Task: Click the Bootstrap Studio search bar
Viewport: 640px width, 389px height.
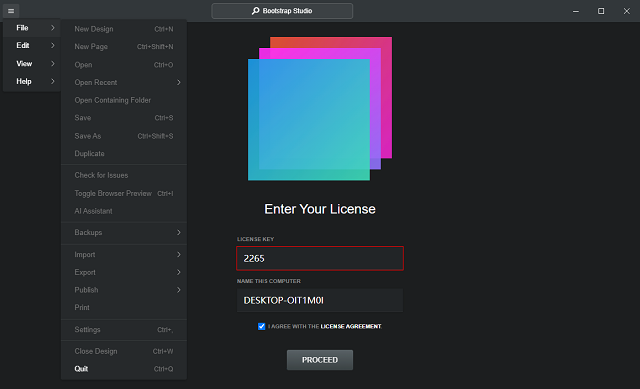Action: (x=282, y=11)
